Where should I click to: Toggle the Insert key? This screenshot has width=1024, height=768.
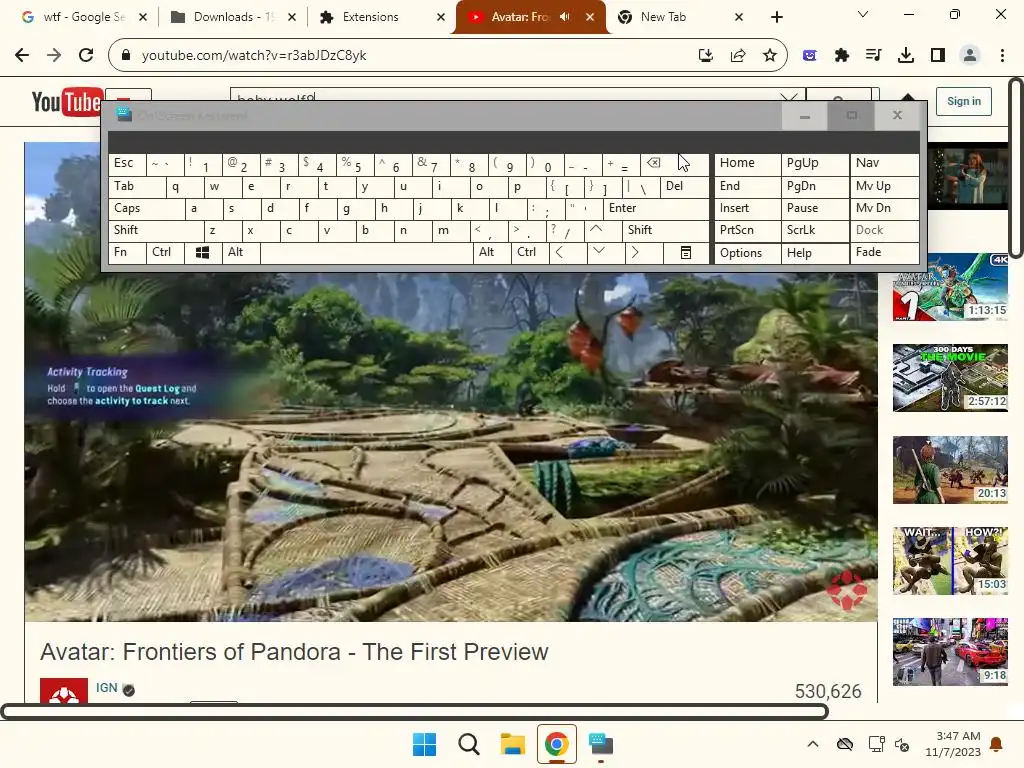pos(747,209)
